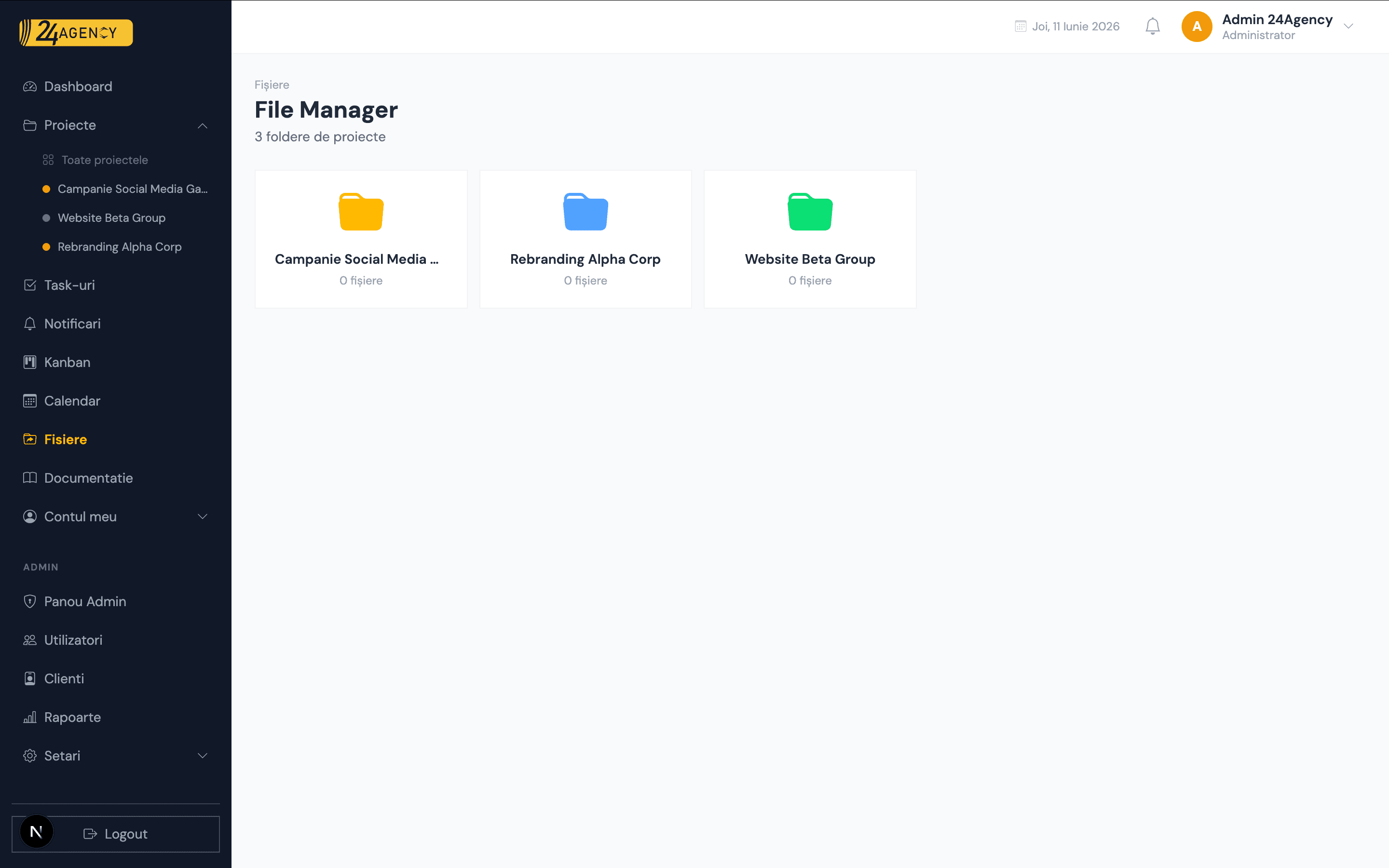Click the Clienti contact icon
Viewport: 1389px width, 868px height.
coord(30,678)
